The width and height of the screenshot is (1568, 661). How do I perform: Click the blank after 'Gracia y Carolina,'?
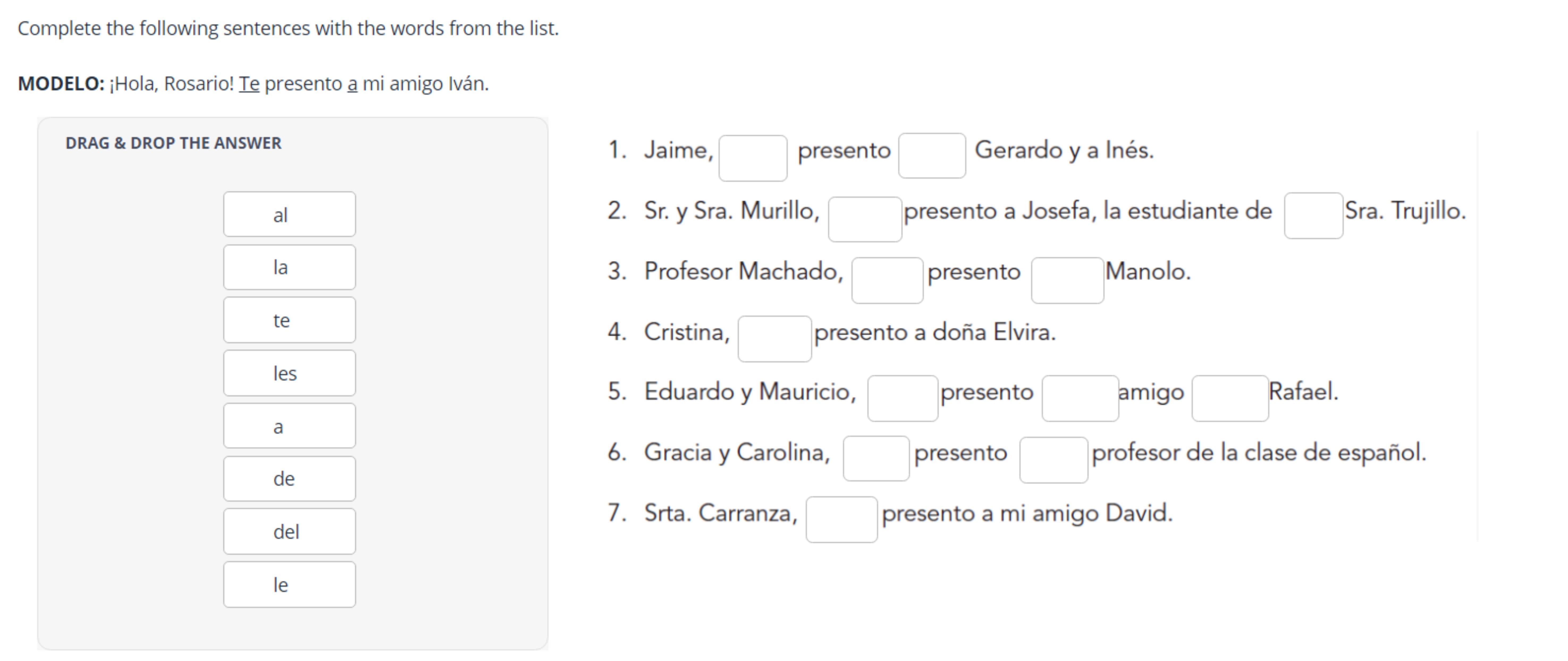click(876, 458)
